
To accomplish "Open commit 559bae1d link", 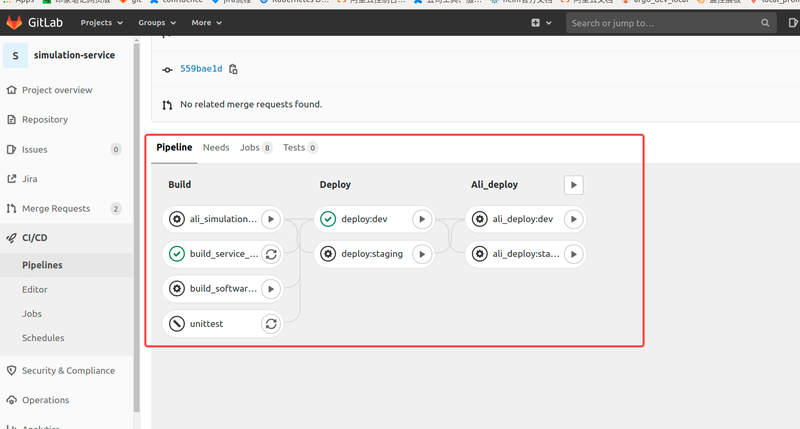I will [x=201, y=69].
